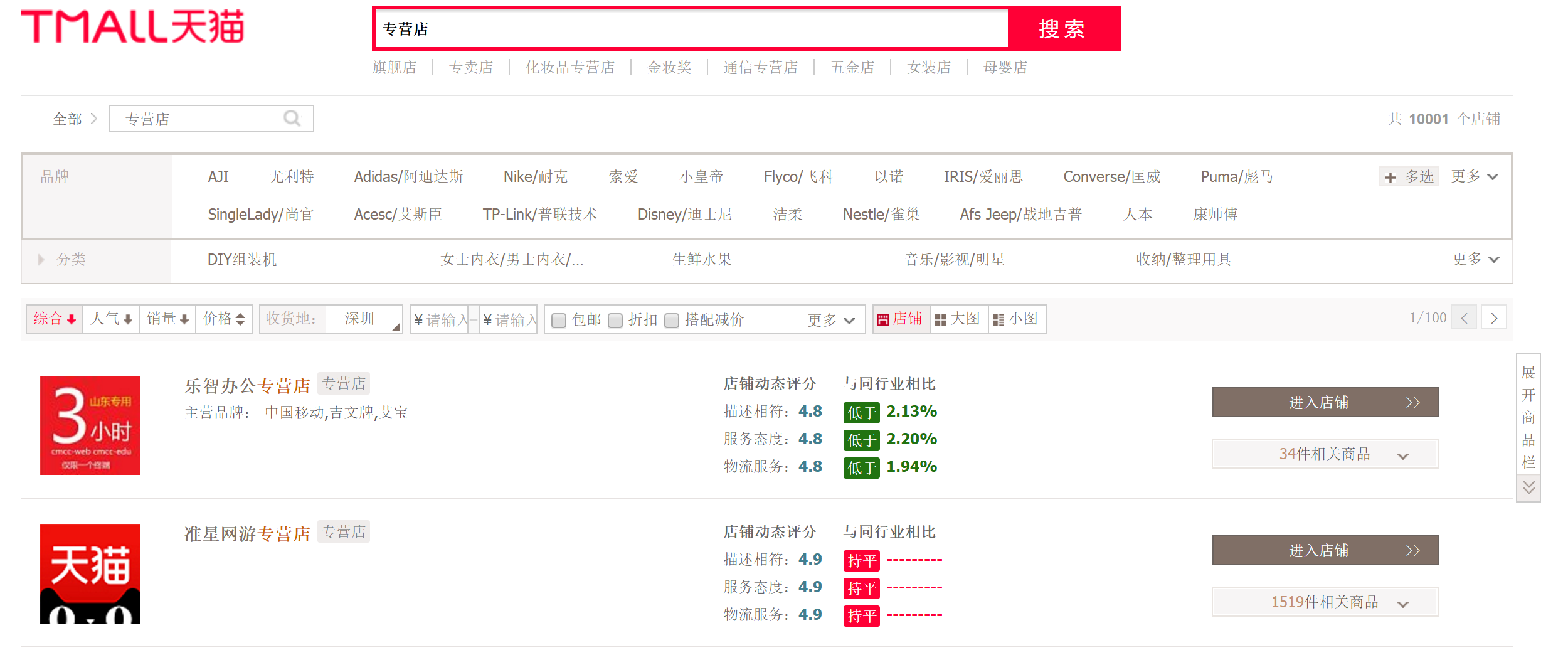This screenshot has width=1568, height=655.
Task: Switch to 小图 small list view
Action: (x=1016, y=319)
